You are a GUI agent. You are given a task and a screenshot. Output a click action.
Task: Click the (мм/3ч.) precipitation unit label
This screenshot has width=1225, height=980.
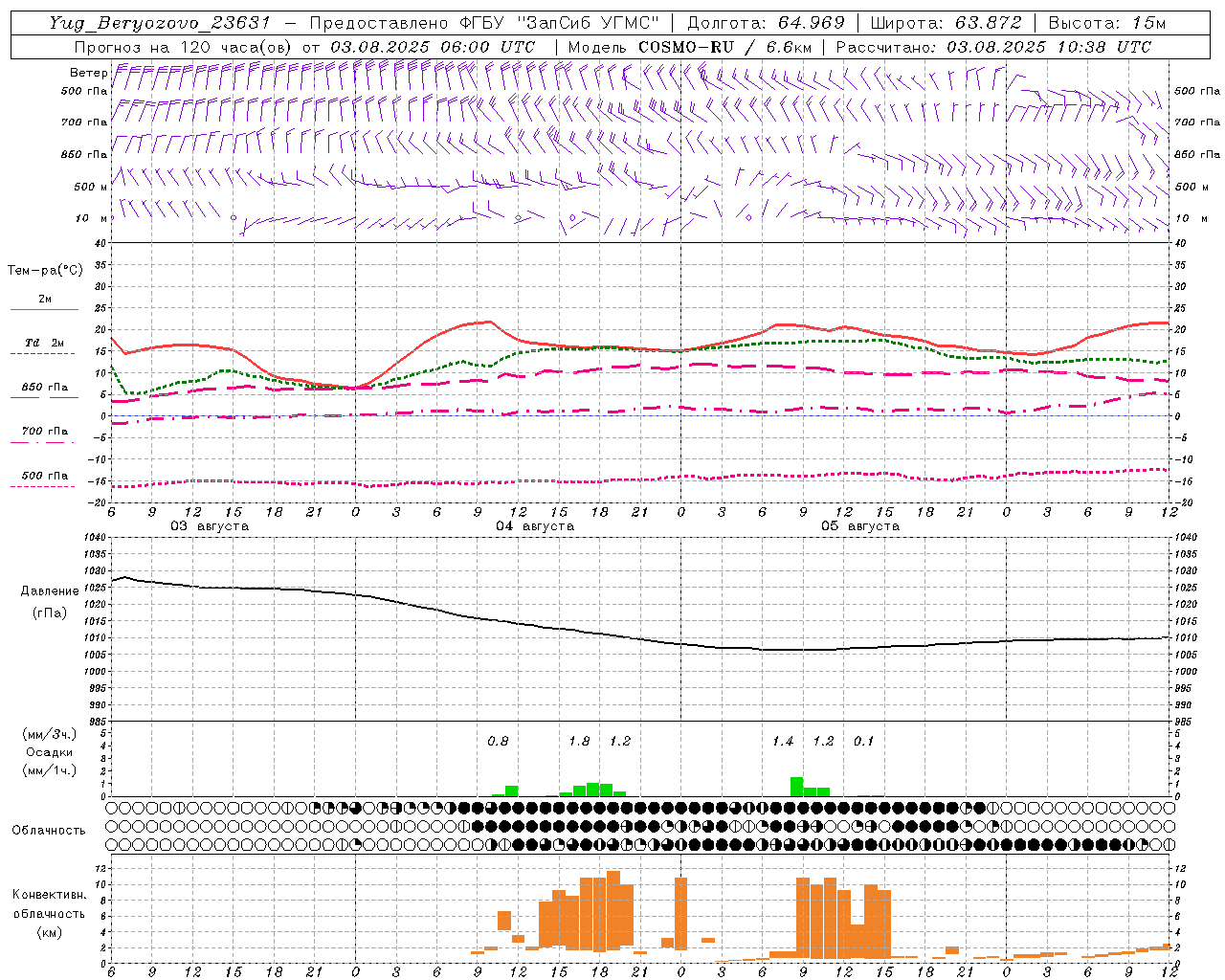(x=50, y=735)
